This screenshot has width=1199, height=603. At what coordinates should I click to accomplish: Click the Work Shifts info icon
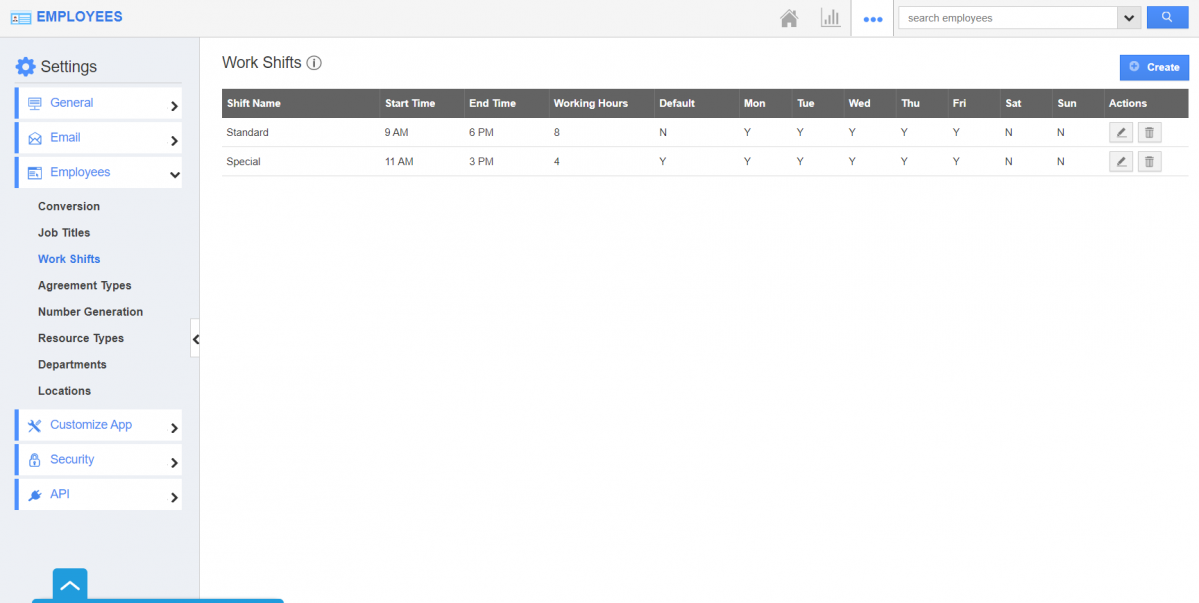tap(314, 63)
